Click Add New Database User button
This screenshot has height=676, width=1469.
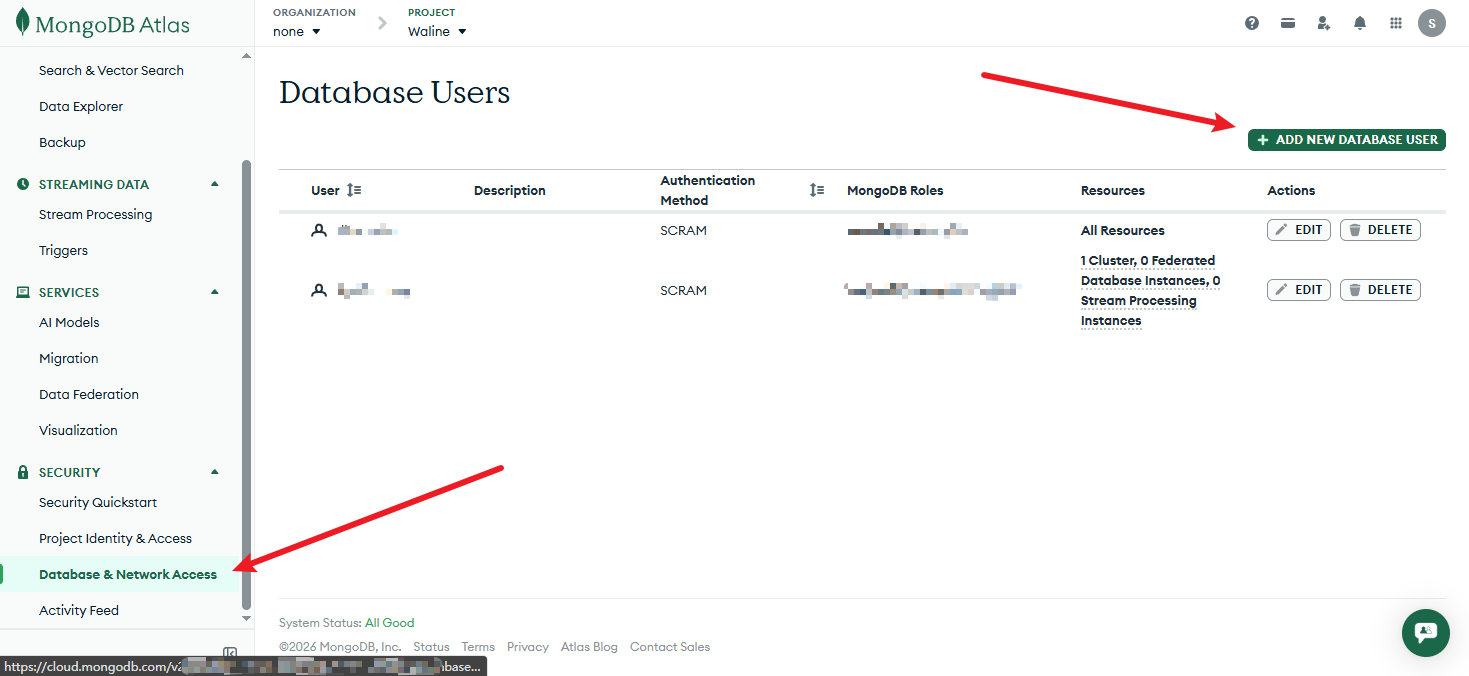coord(1347,139)
